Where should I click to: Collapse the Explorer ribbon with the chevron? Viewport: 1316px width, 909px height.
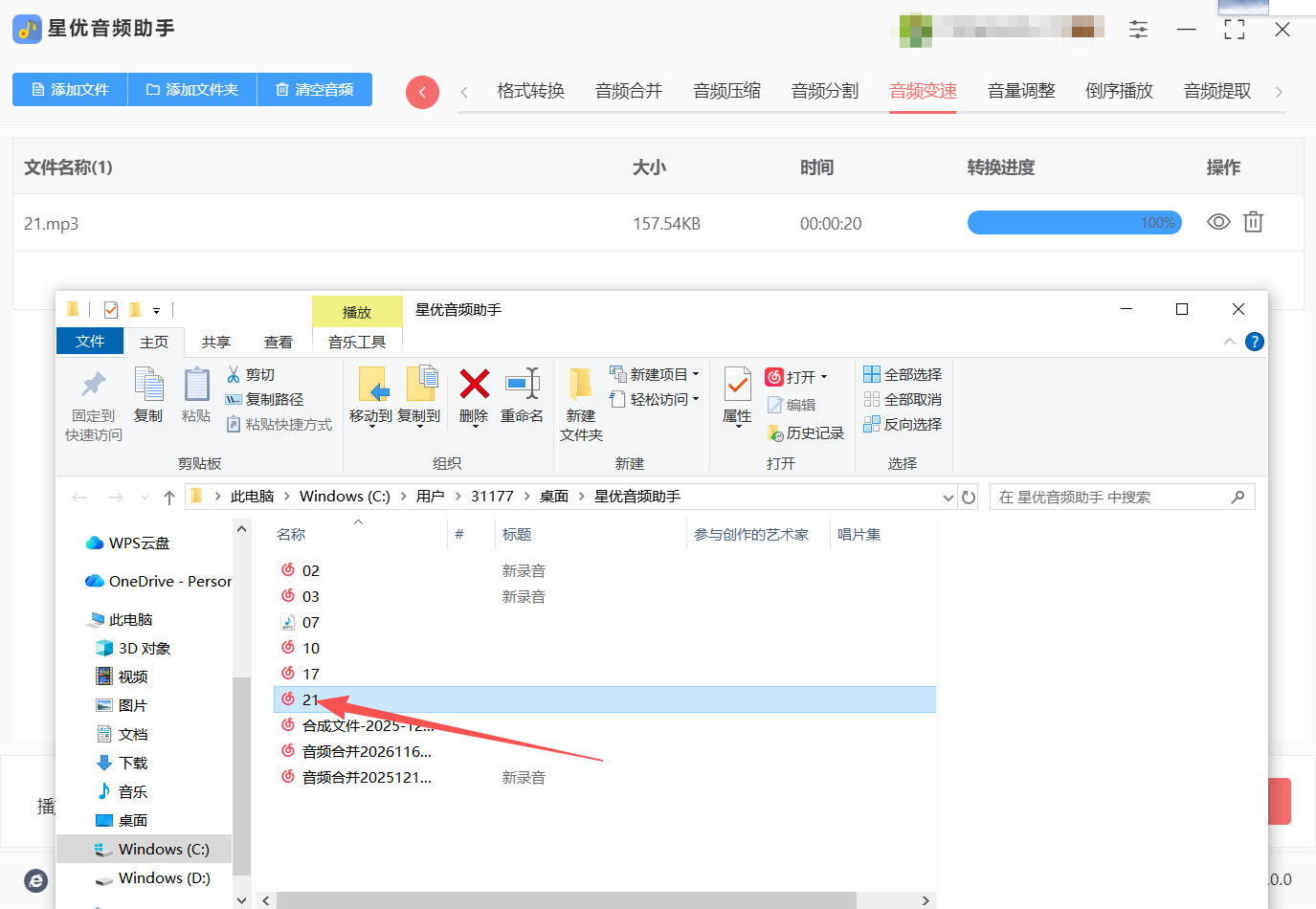pyautogui.click(x=1230, y=342)
